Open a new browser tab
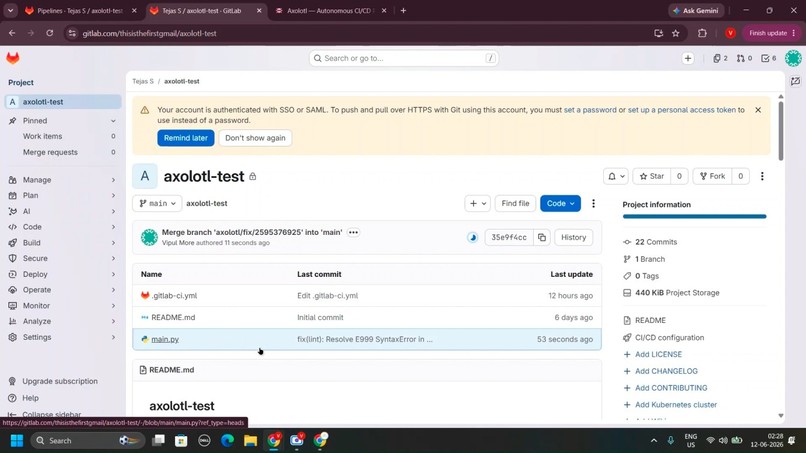Viewport: 806px width, 453px height. pos(403,10)
